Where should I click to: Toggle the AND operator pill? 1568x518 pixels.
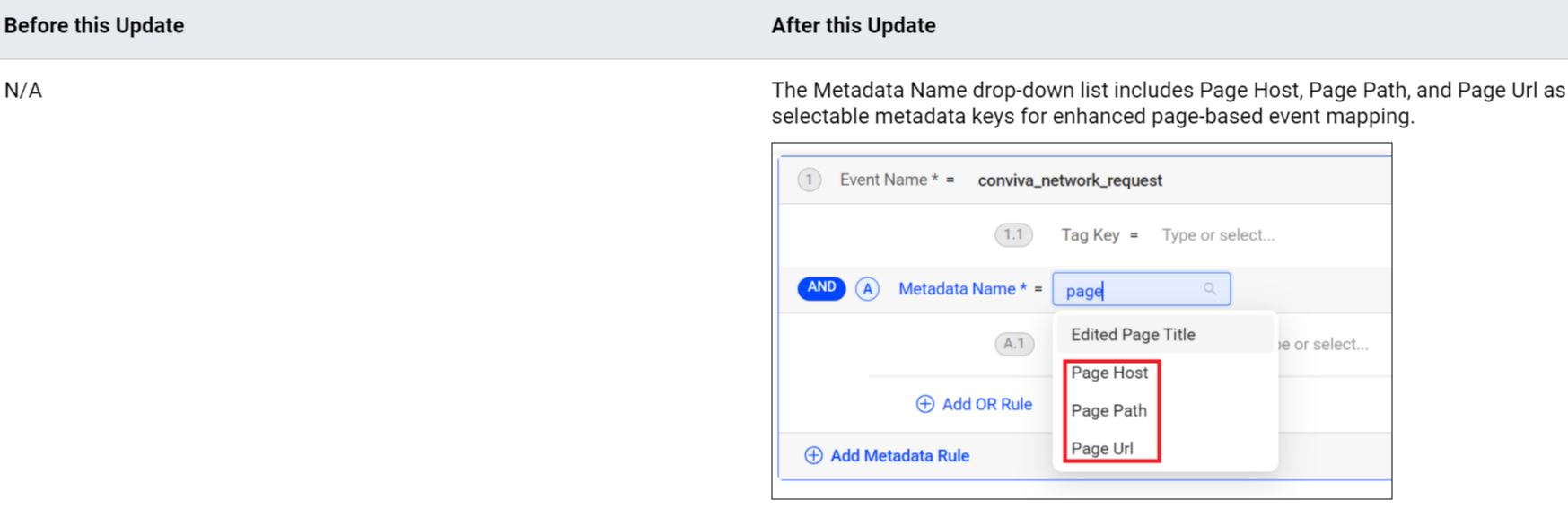pyautogui.click(x=821, y=288)
